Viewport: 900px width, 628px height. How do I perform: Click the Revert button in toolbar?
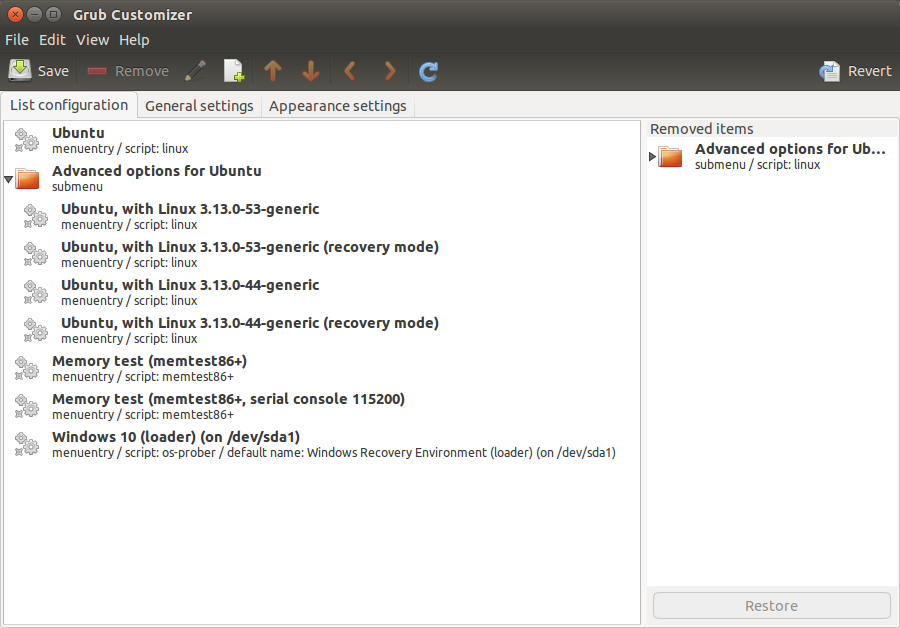[855, 71]
